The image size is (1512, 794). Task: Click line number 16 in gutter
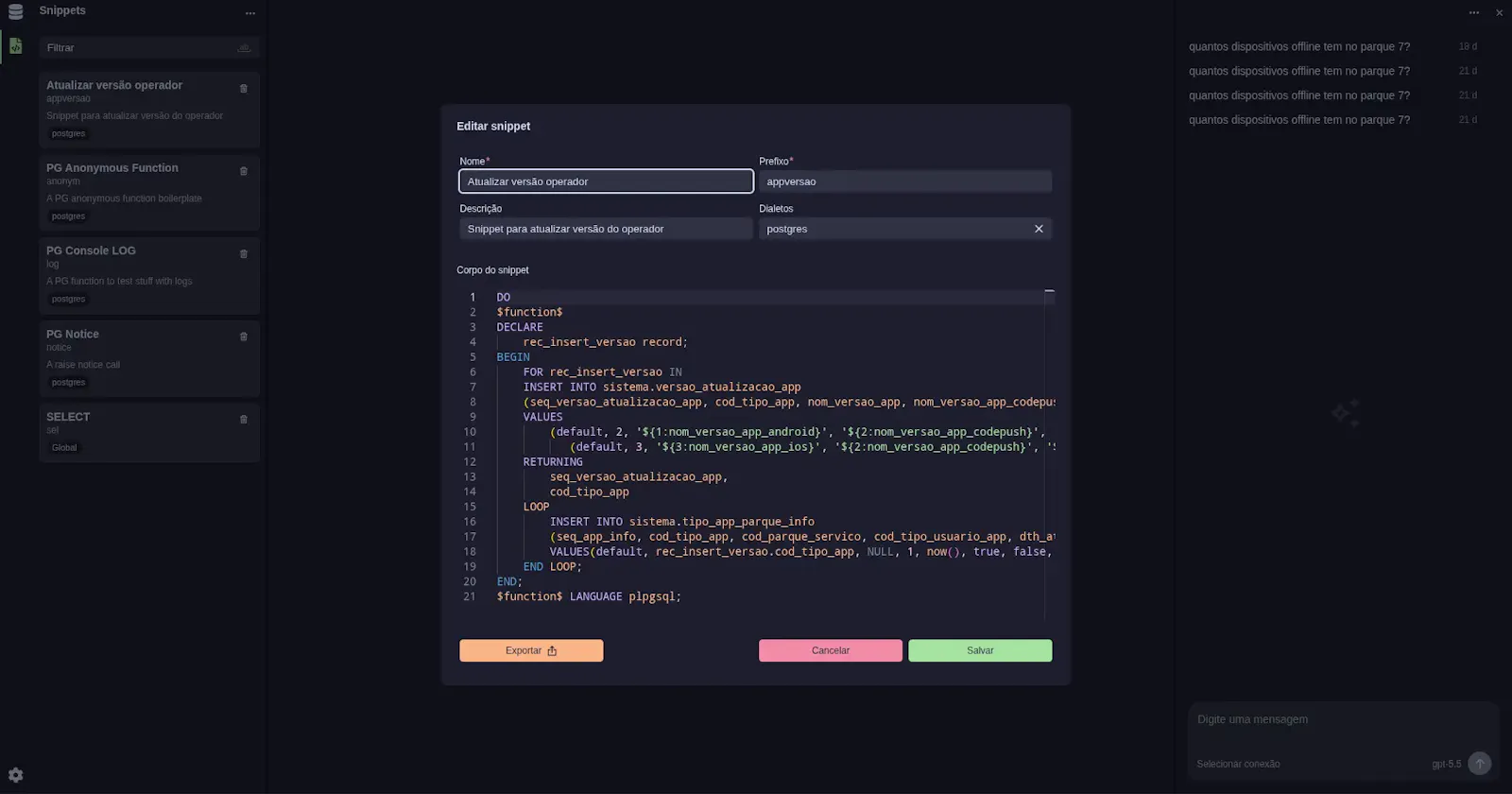coord(470,522)
